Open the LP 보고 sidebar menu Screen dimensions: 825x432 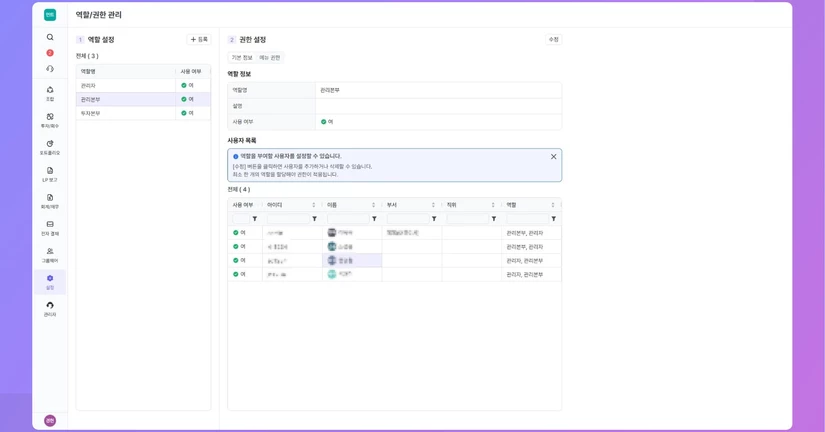[50, 174]
